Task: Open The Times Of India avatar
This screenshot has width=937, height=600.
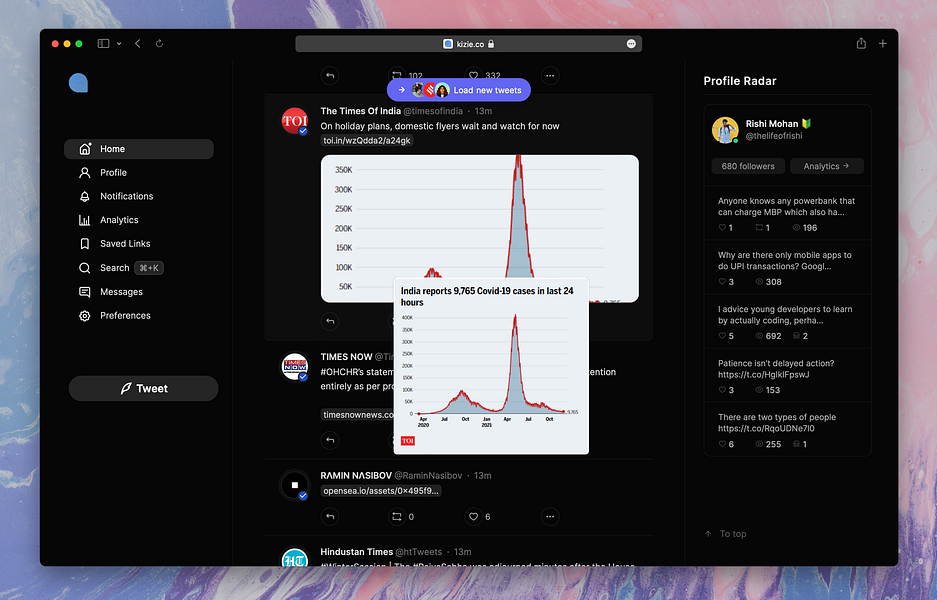Action: [x=295, y=121]
